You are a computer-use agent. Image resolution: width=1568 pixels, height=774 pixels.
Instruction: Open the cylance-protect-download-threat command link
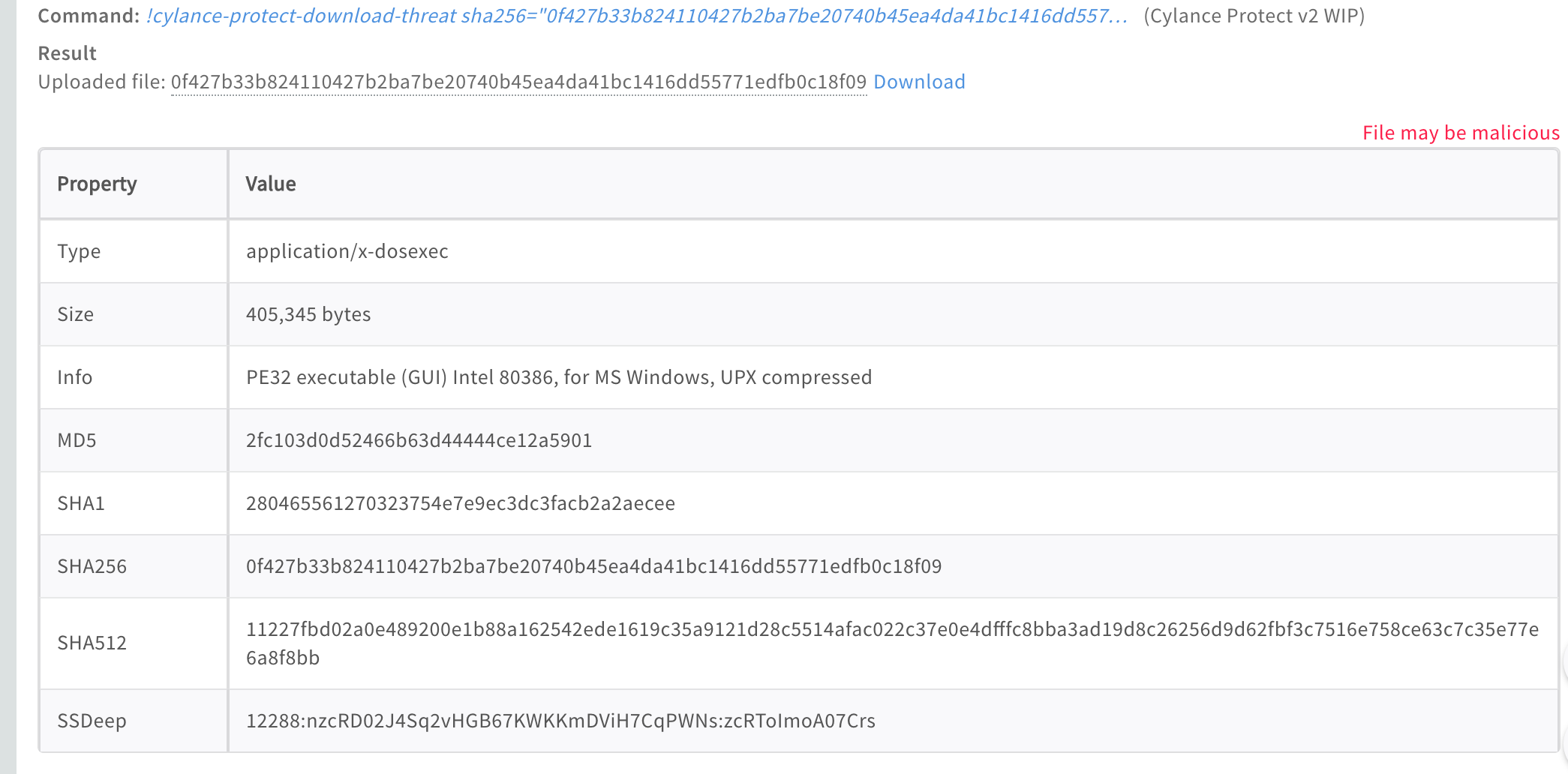pyautogui.click(x=636, y=16)
